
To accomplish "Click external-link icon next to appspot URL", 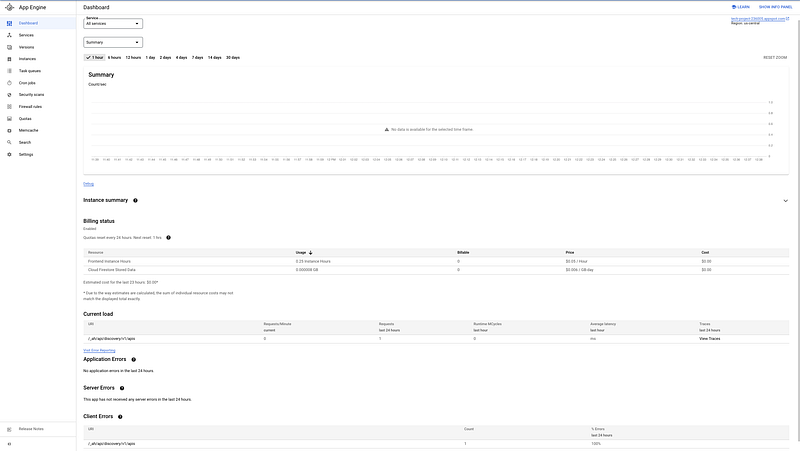I will (x=787, y=19).
